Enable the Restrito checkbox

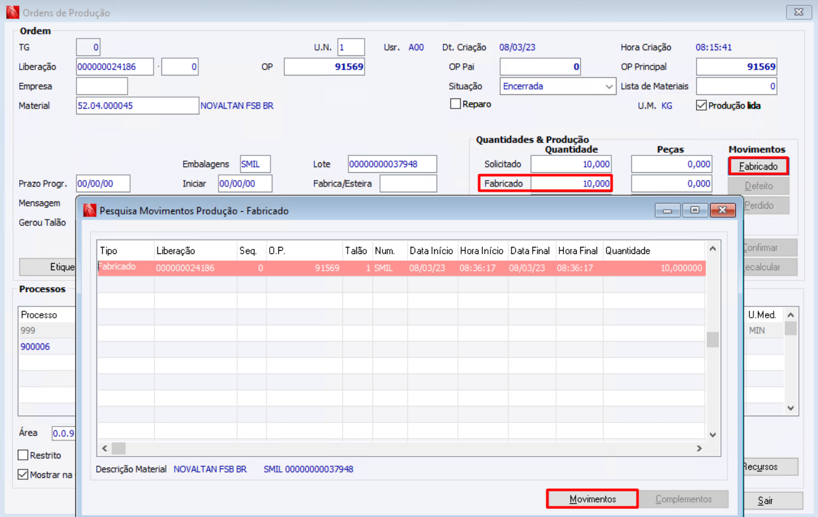tap(23, 455)
